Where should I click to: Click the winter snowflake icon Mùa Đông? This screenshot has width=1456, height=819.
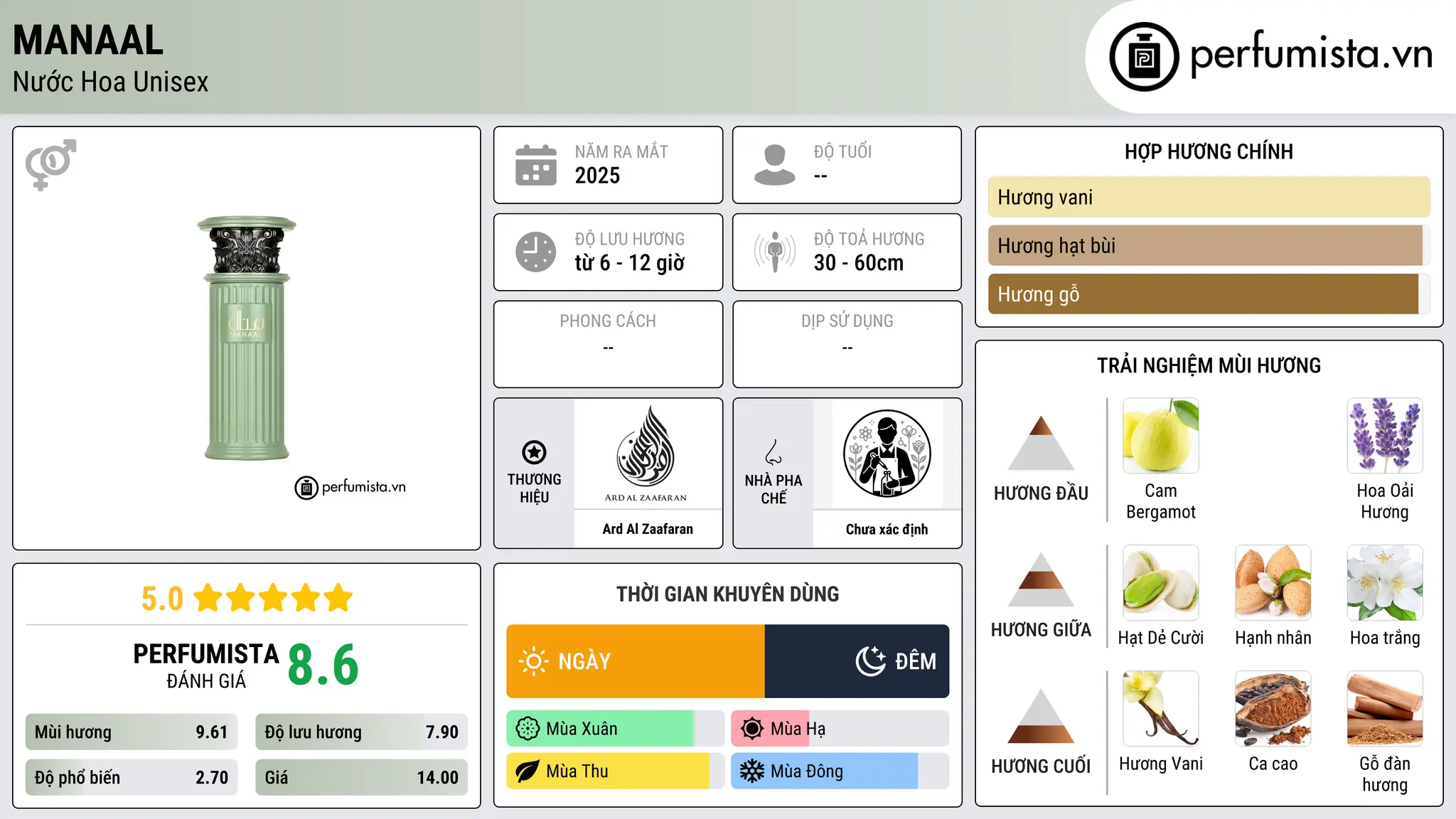pyautogui.click(x=752, y=771)
